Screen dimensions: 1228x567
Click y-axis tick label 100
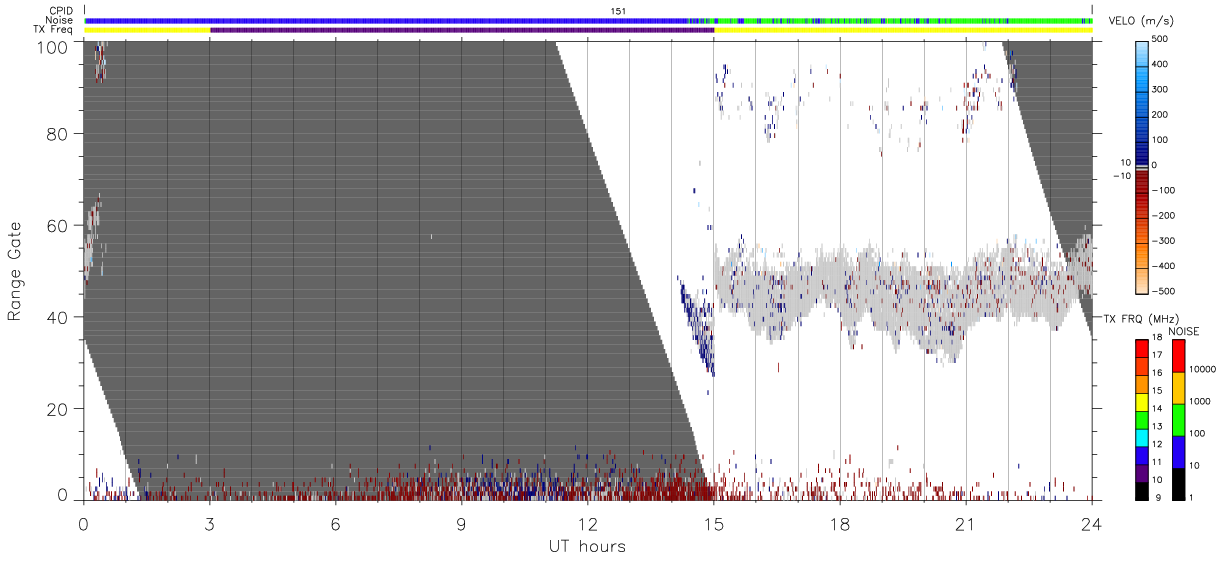52,47
